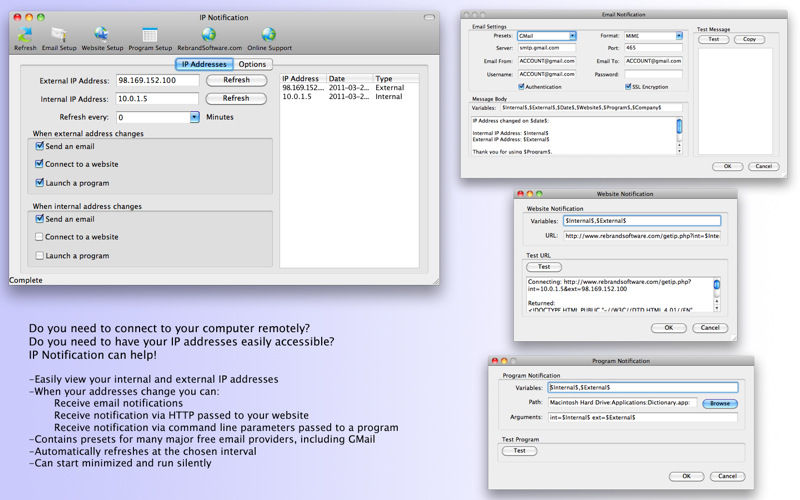Click the Refresh toolbar icon
The height and width of the screenshot is (500, 800).
click(25, 39)
